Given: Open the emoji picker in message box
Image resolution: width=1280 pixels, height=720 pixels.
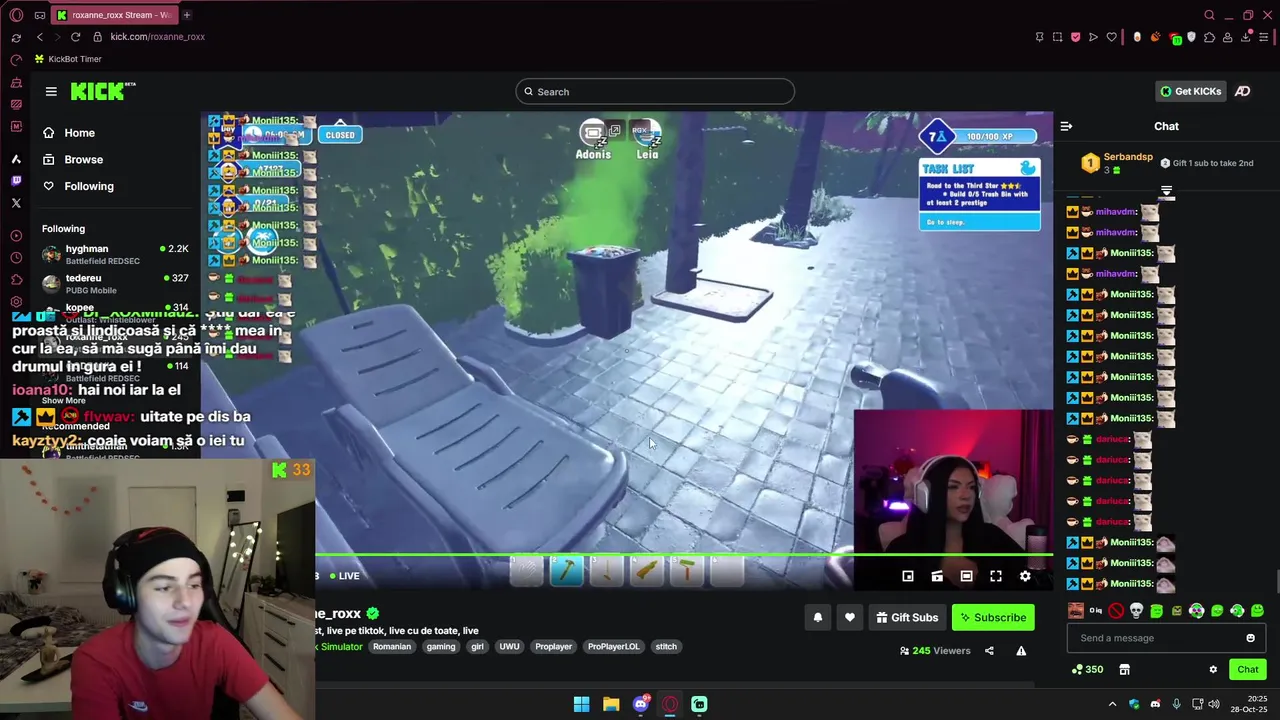Looking at the screenshot, I should click(x=1250, y=638).
